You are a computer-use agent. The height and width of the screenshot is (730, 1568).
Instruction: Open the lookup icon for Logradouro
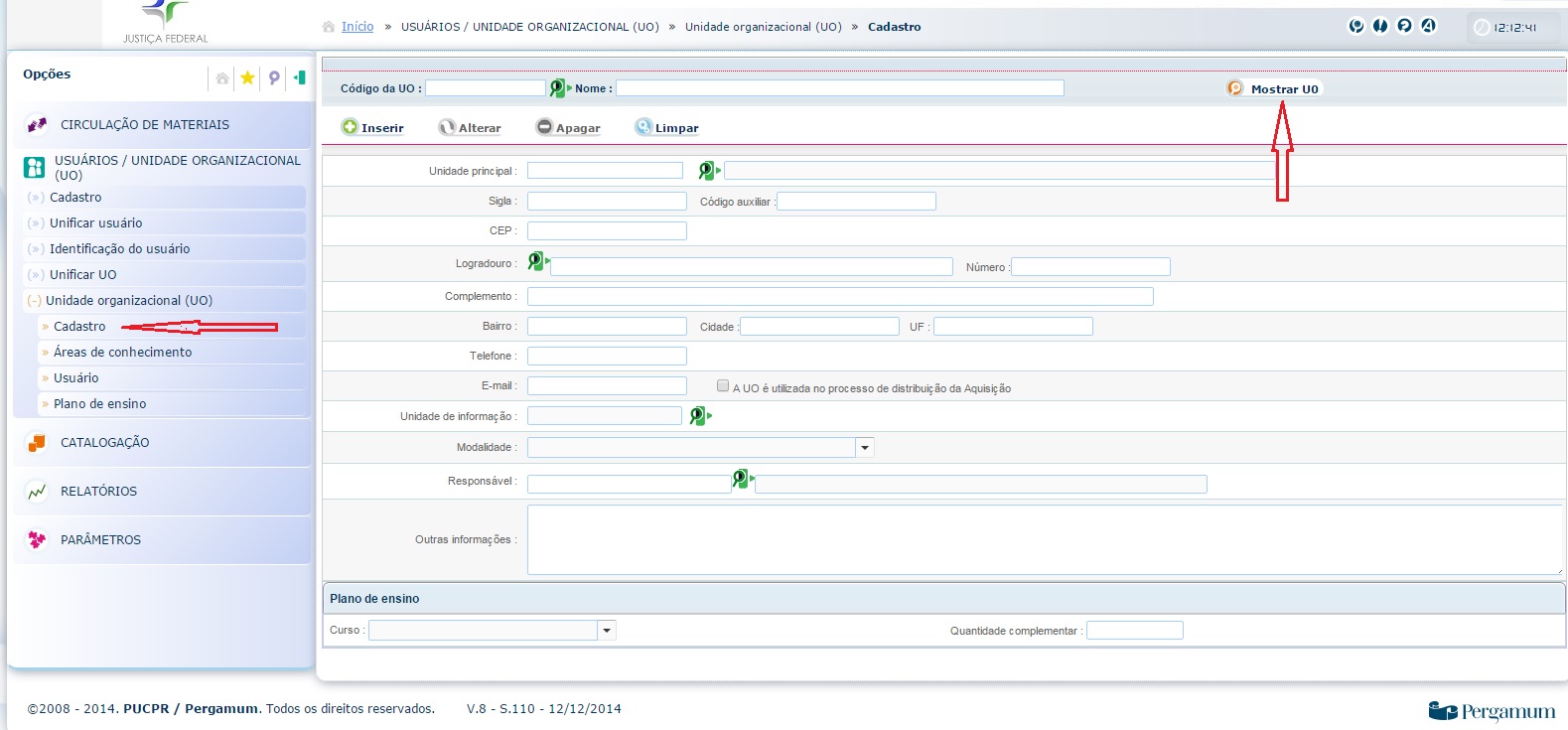pos(537,261)
